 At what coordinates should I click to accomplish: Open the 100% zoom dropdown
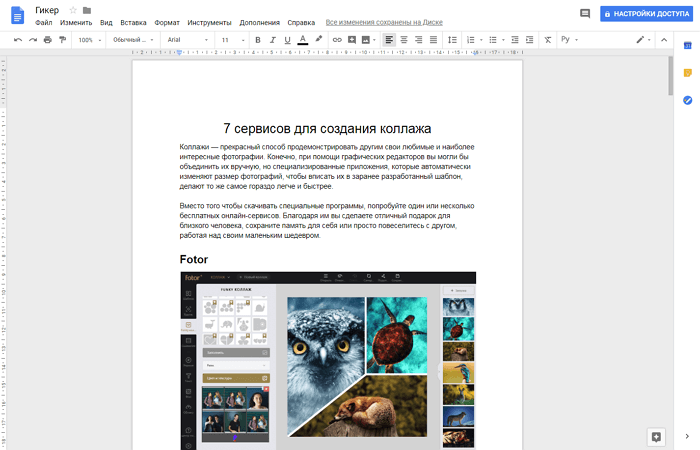pyautogui.click(x=88, y=40)
